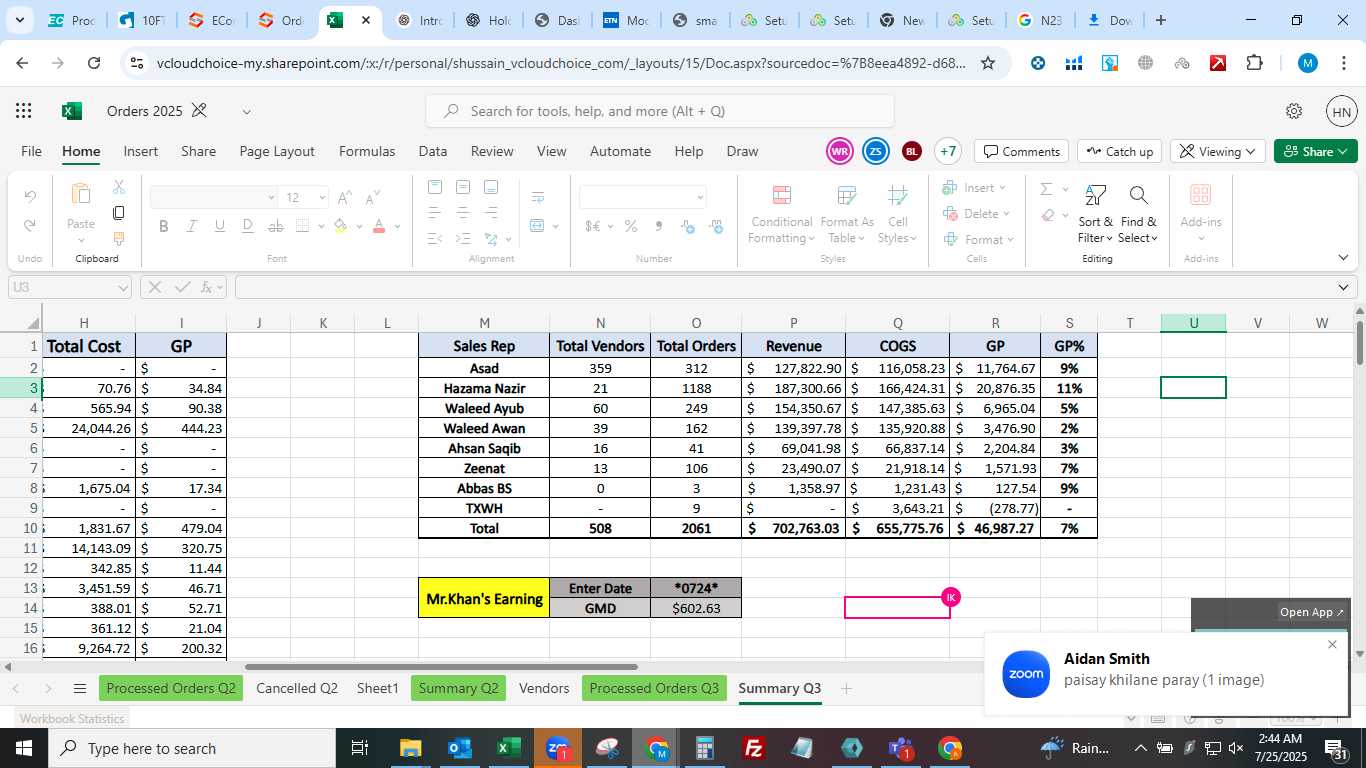Click the Center horizontal alignment icon
Image resolution: width=1366 pixels, height=768 pixels.
click(462, 213)
